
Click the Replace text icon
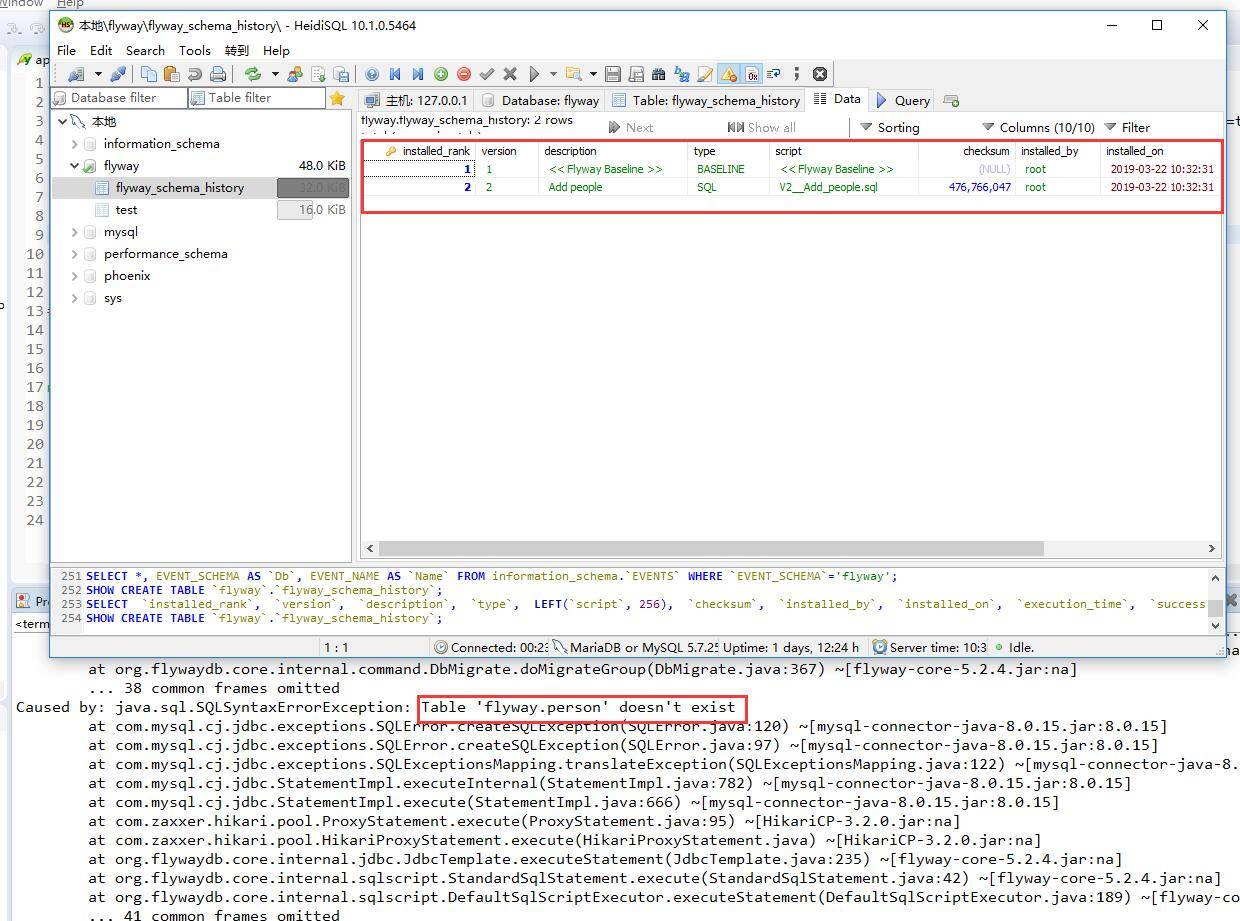click(x=682, y=74)
